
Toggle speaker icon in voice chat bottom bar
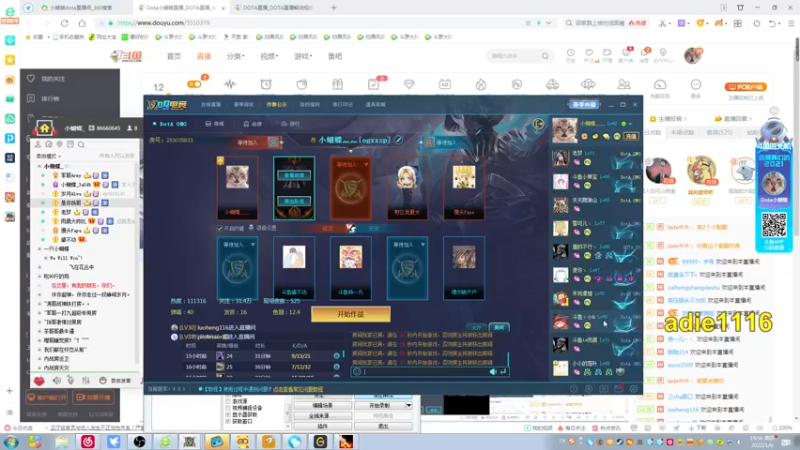pos(57,381)
